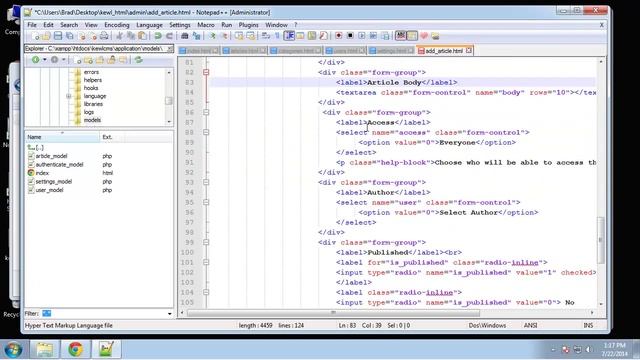
Task: Select authenticate_model in the file list
Action: [x=59, y=164]
